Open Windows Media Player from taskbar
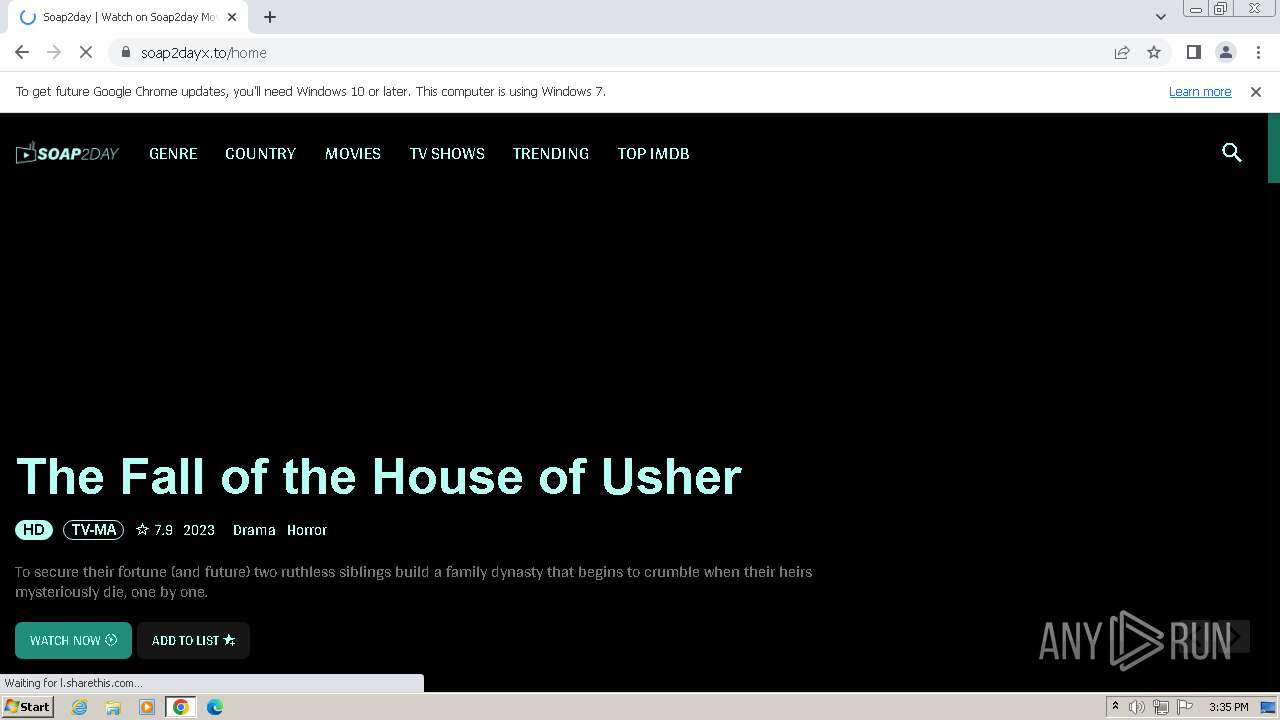 (147, 707)
